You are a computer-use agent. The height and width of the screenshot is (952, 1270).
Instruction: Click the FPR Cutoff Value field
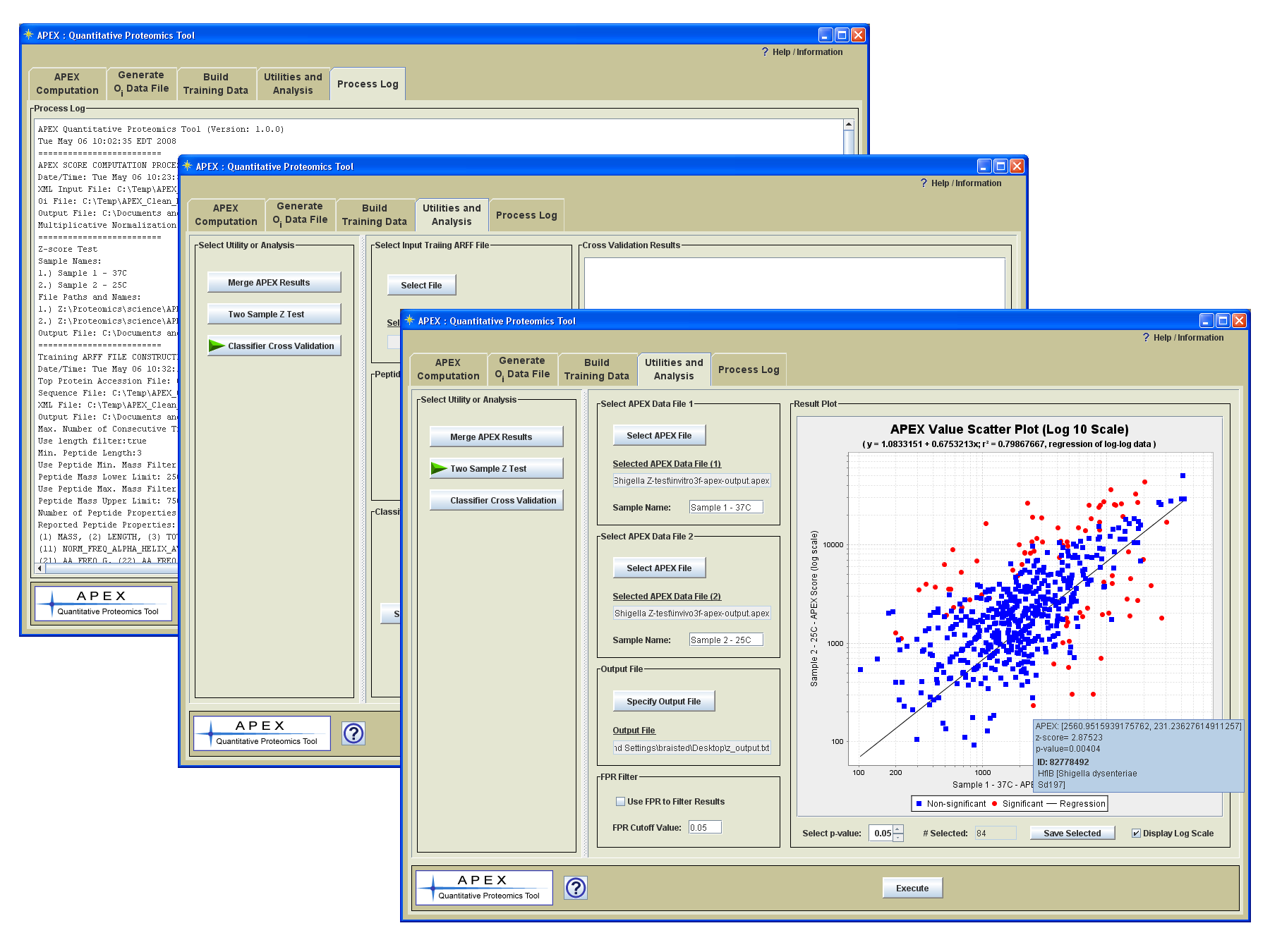tap(705, 828)
